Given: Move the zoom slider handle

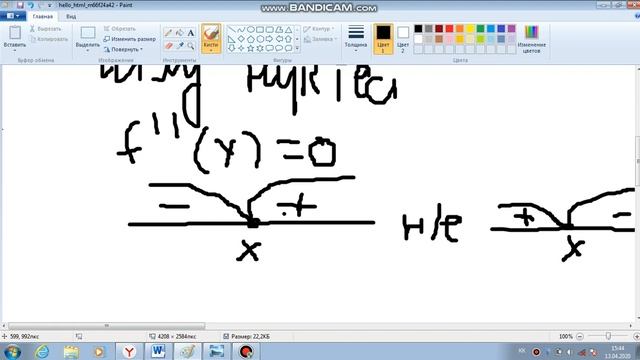Looking at the screenshot, I should pyautogui.click(x=608, y=336).
